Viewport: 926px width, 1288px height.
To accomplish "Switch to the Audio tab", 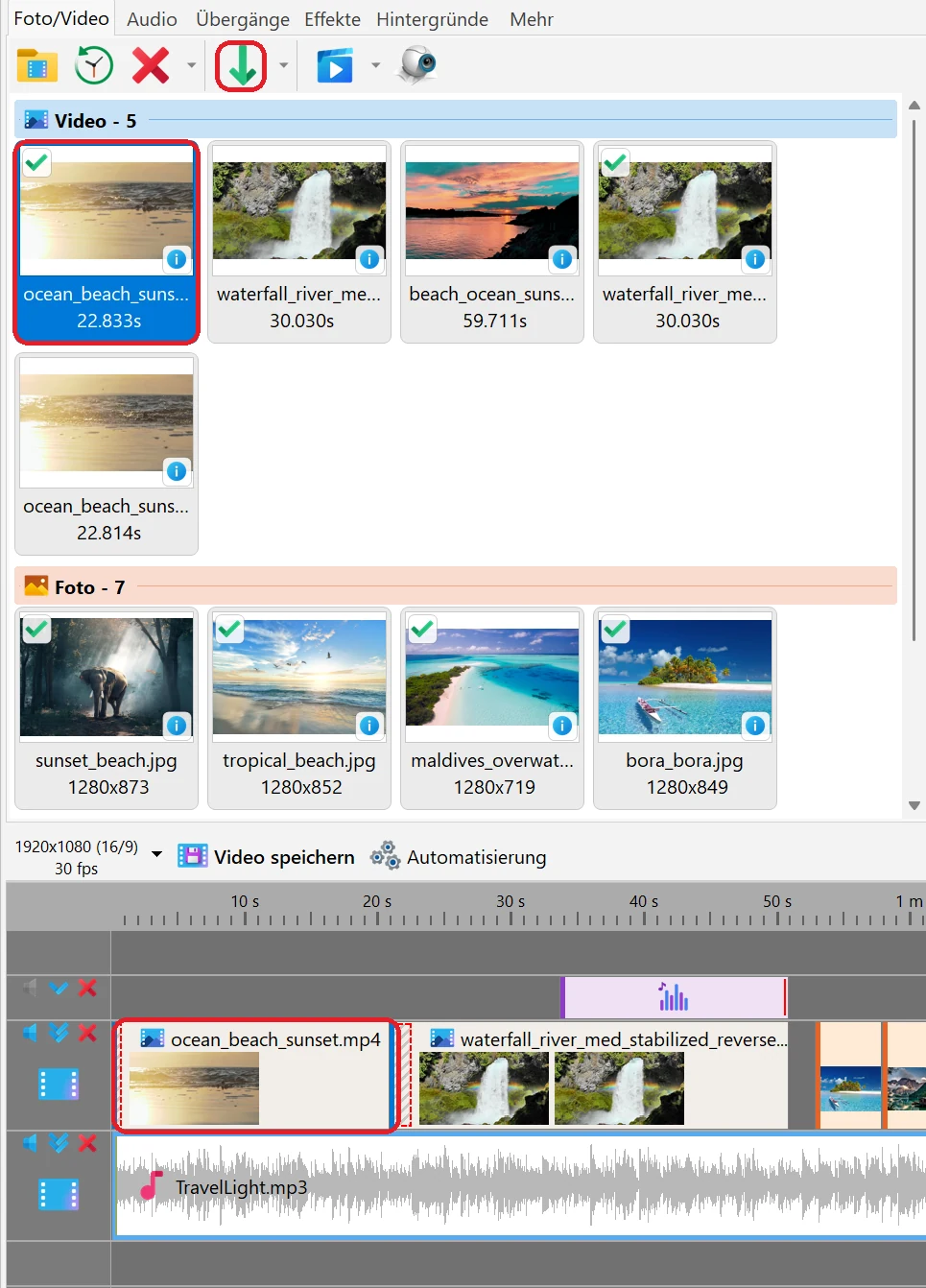I will tap(152, 19).
